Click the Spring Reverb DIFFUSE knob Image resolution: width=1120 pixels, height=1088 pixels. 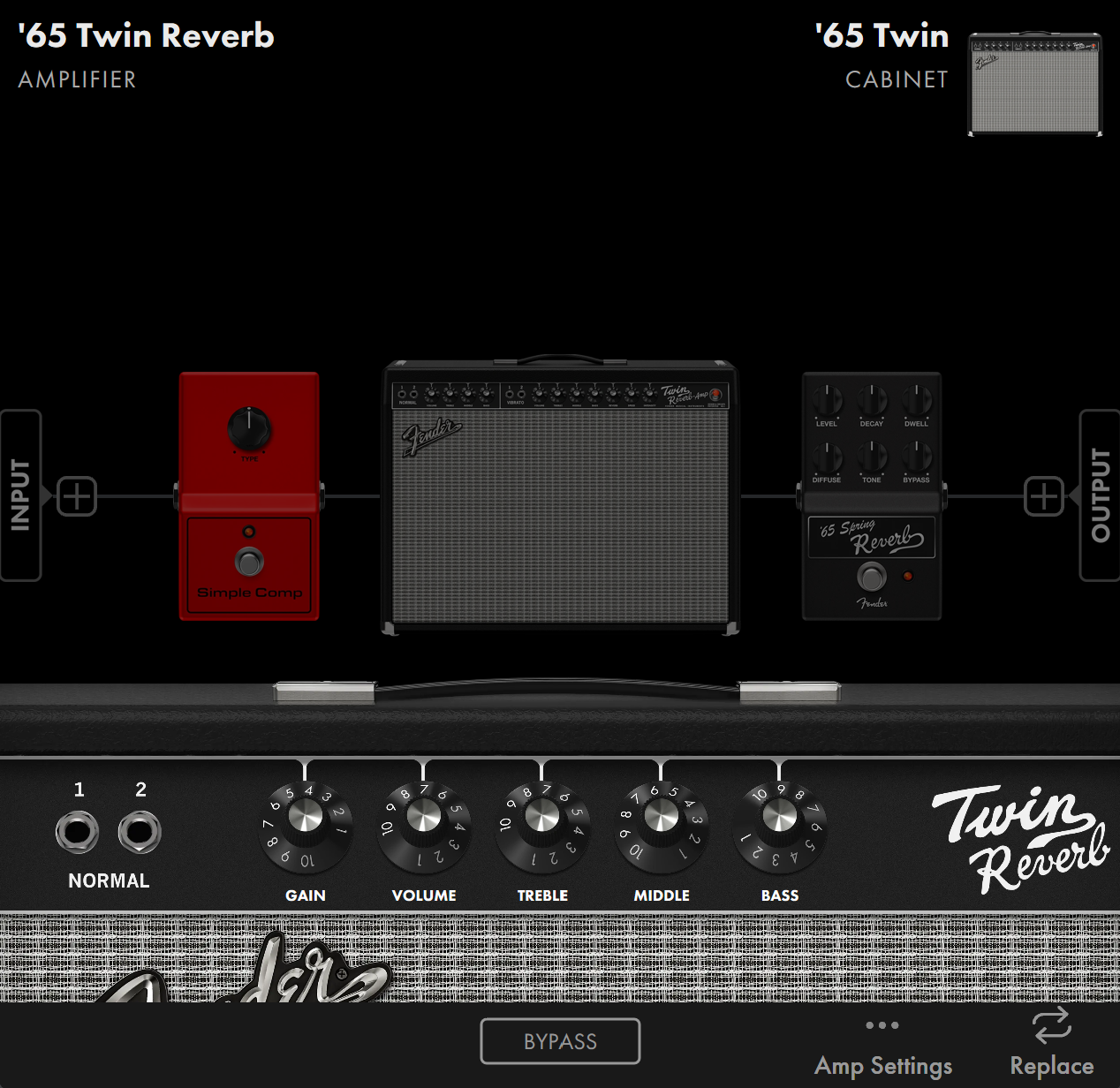pos(827,457)
